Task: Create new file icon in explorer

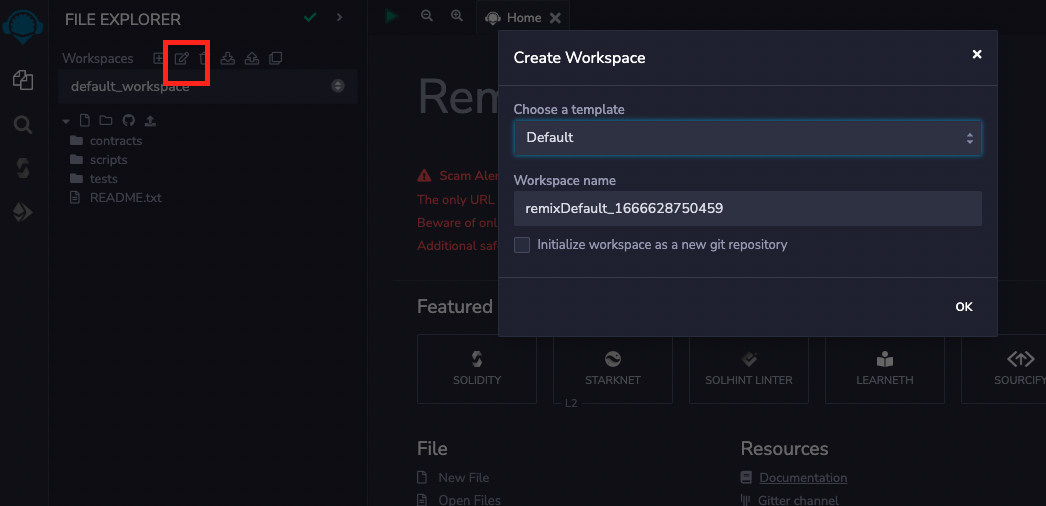Action: 85,121
